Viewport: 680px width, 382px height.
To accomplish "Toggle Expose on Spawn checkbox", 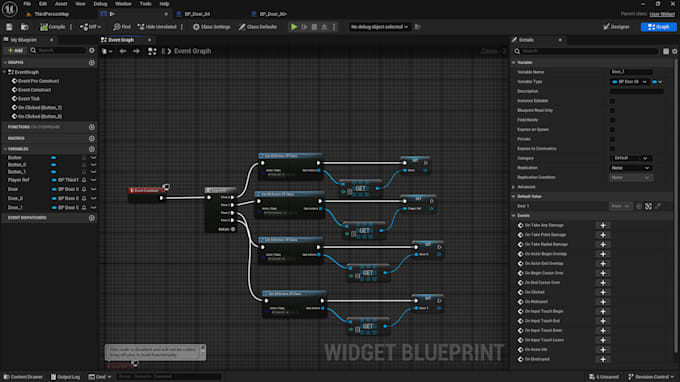I will point(612,129).
